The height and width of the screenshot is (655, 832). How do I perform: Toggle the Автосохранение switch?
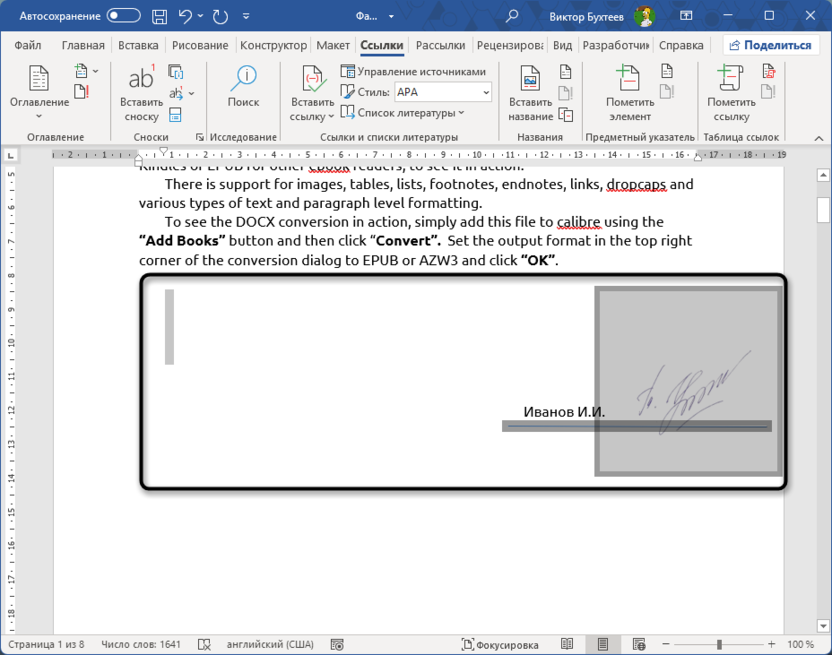coord(123,16)
